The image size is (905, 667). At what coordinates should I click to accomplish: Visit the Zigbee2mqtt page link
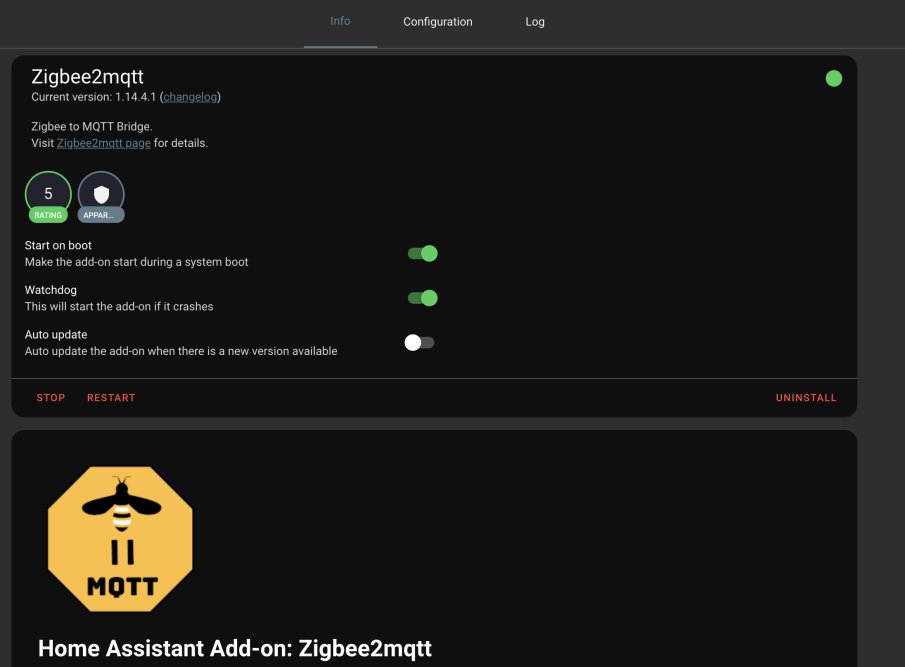(x=103, y=143)
